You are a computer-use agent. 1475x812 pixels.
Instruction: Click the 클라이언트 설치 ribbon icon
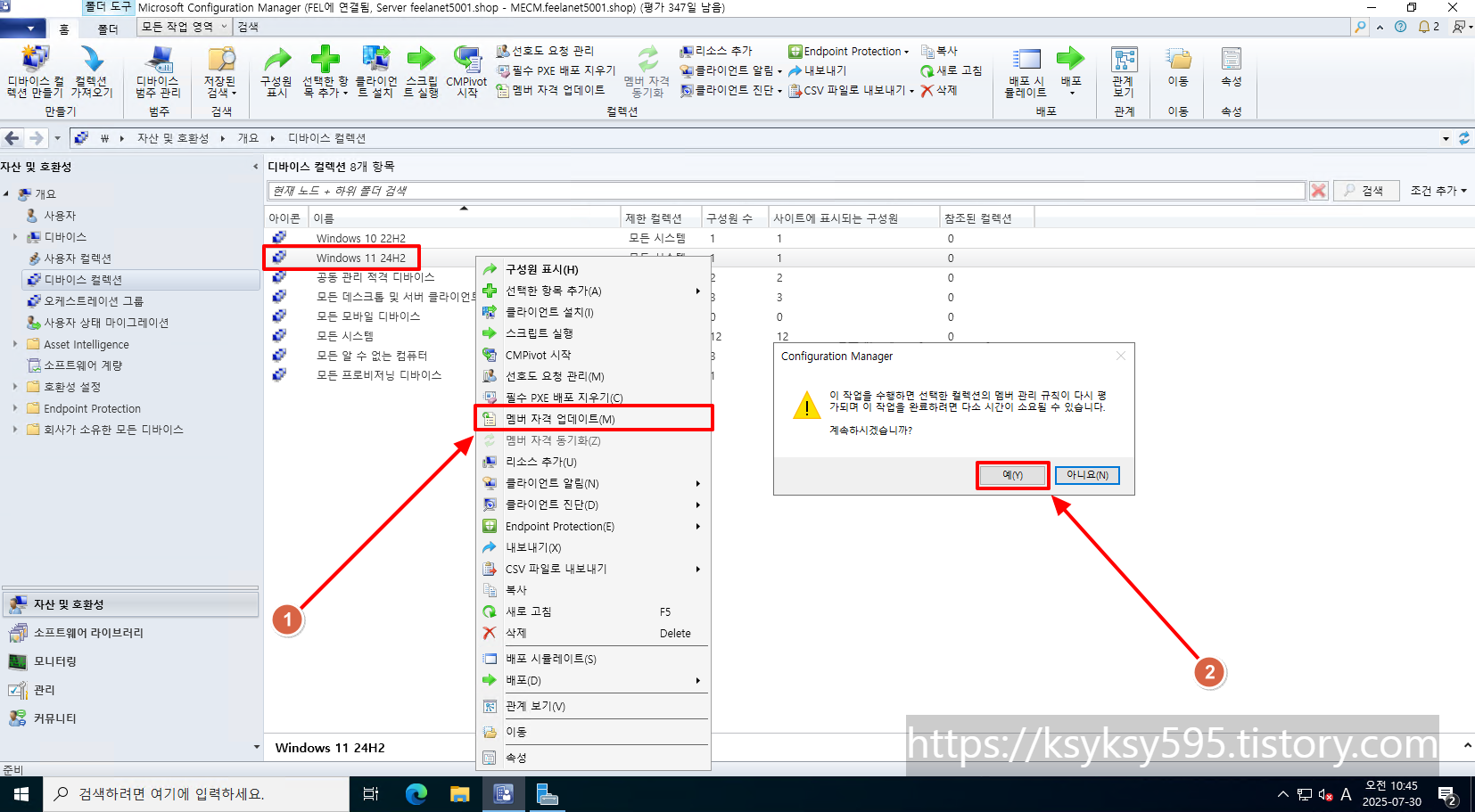(x=375, y=71)
